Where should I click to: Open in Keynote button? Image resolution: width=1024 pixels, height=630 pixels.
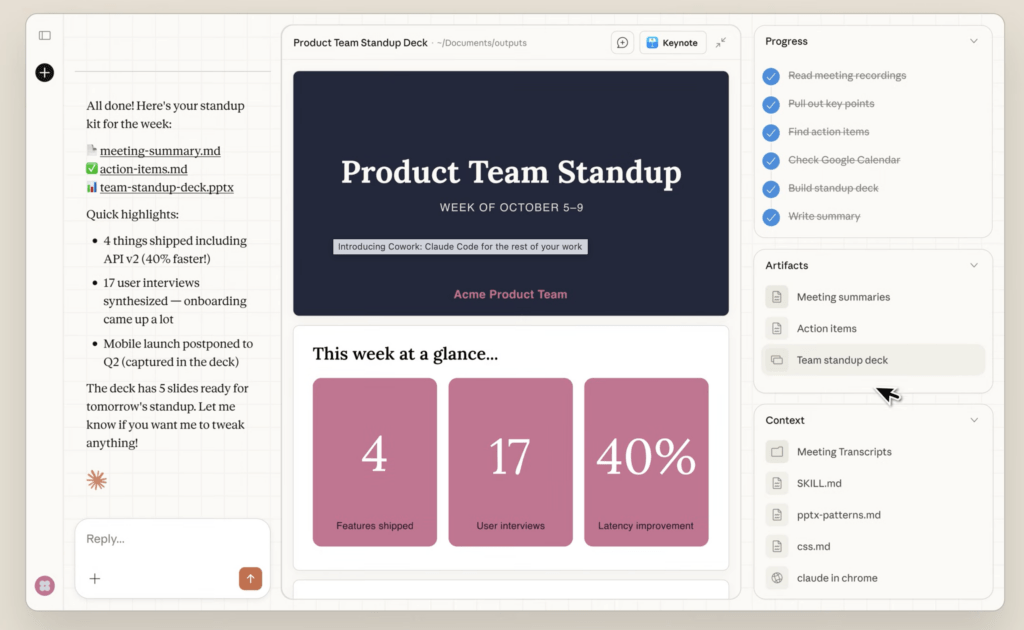click(x=672, y=43)
